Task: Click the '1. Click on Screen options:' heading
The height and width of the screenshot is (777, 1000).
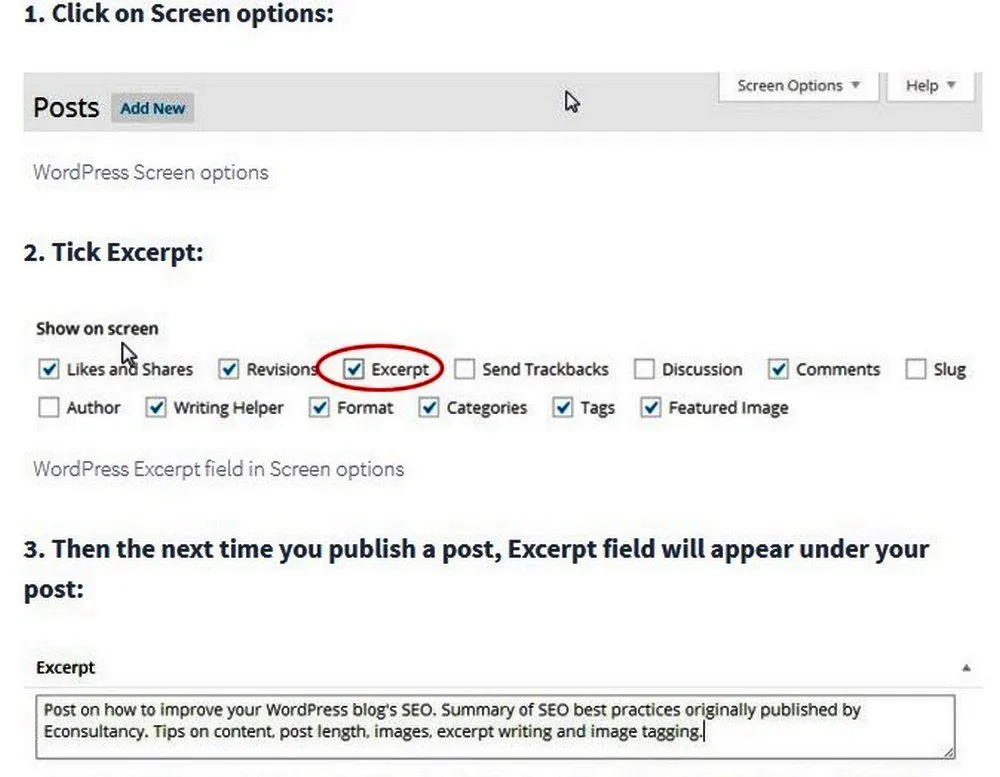Action: [179, 14]
